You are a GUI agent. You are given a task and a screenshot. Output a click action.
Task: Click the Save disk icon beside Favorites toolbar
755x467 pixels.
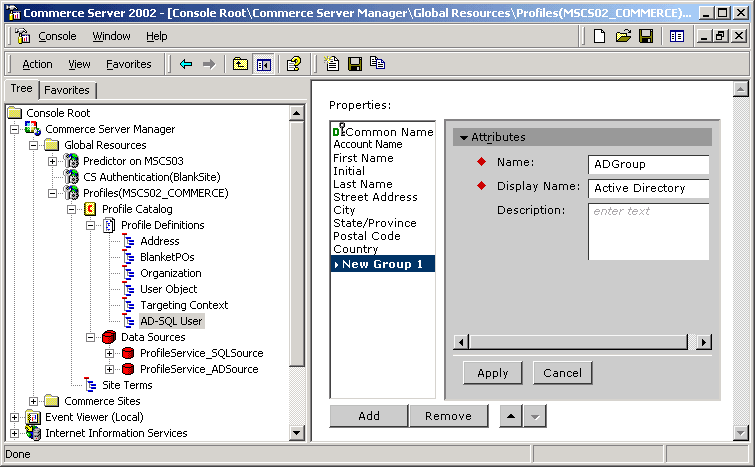355,64
